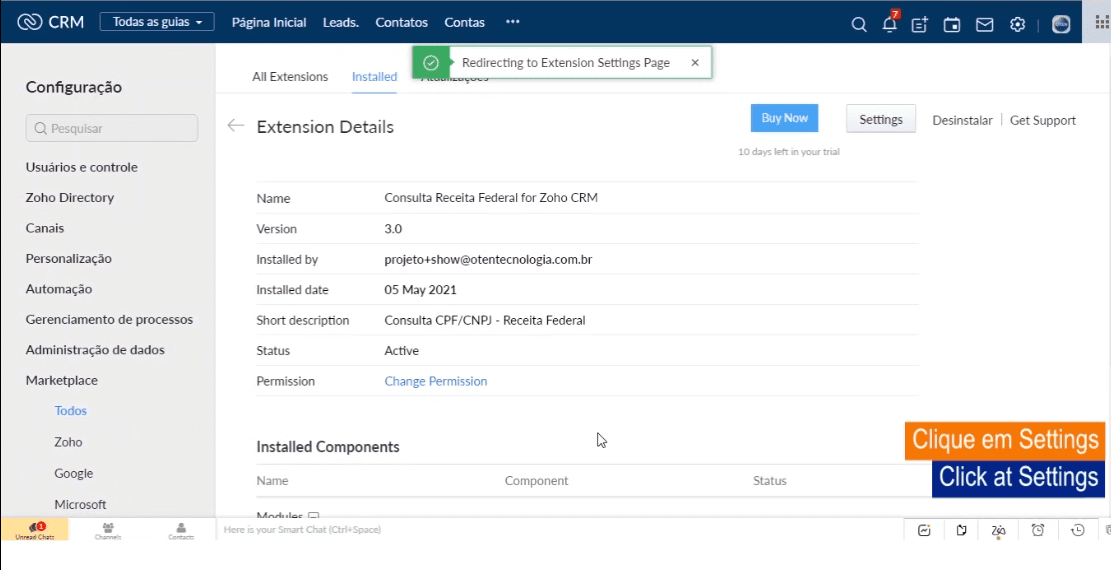Click the user profile avatar

(1061, 24)
